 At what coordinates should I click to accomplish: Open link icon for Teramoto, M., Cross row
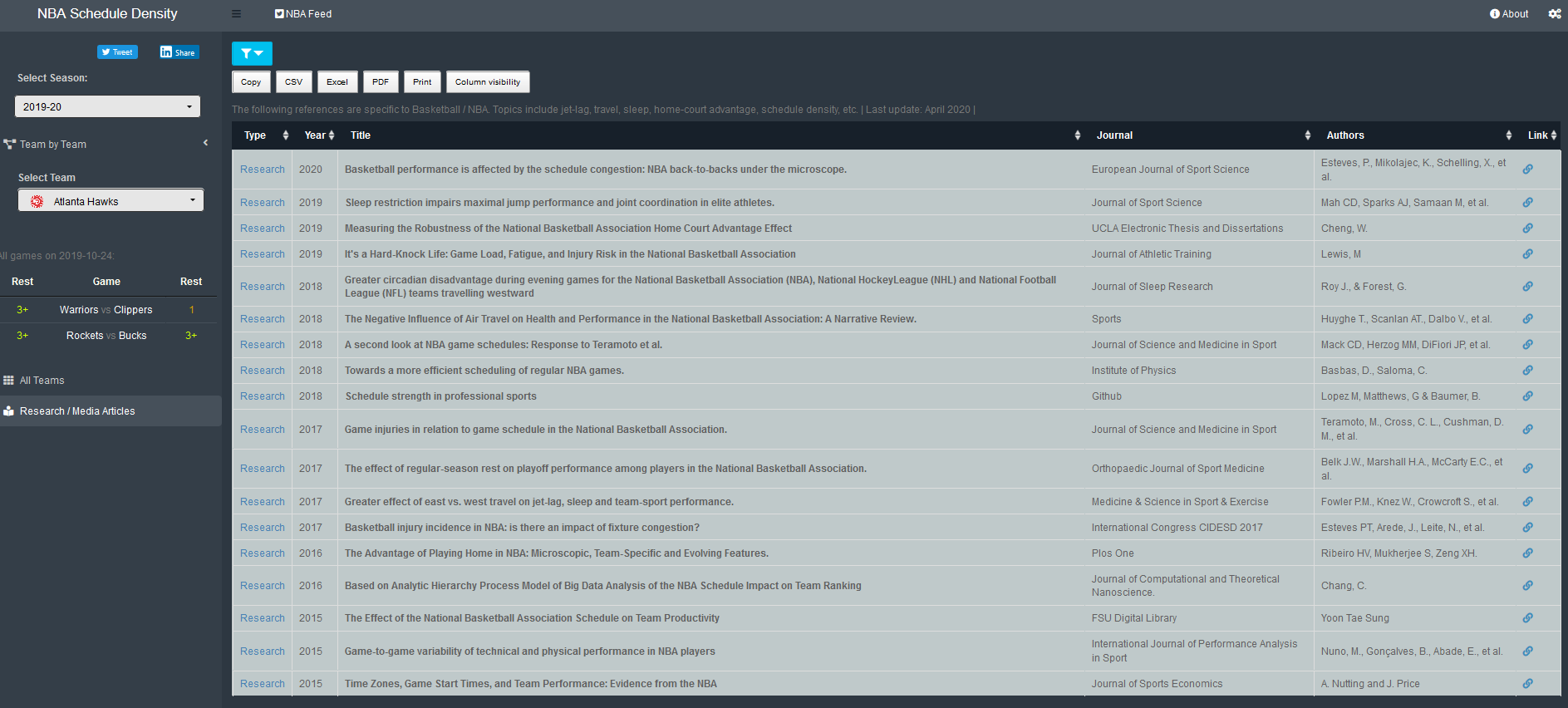1527,430
